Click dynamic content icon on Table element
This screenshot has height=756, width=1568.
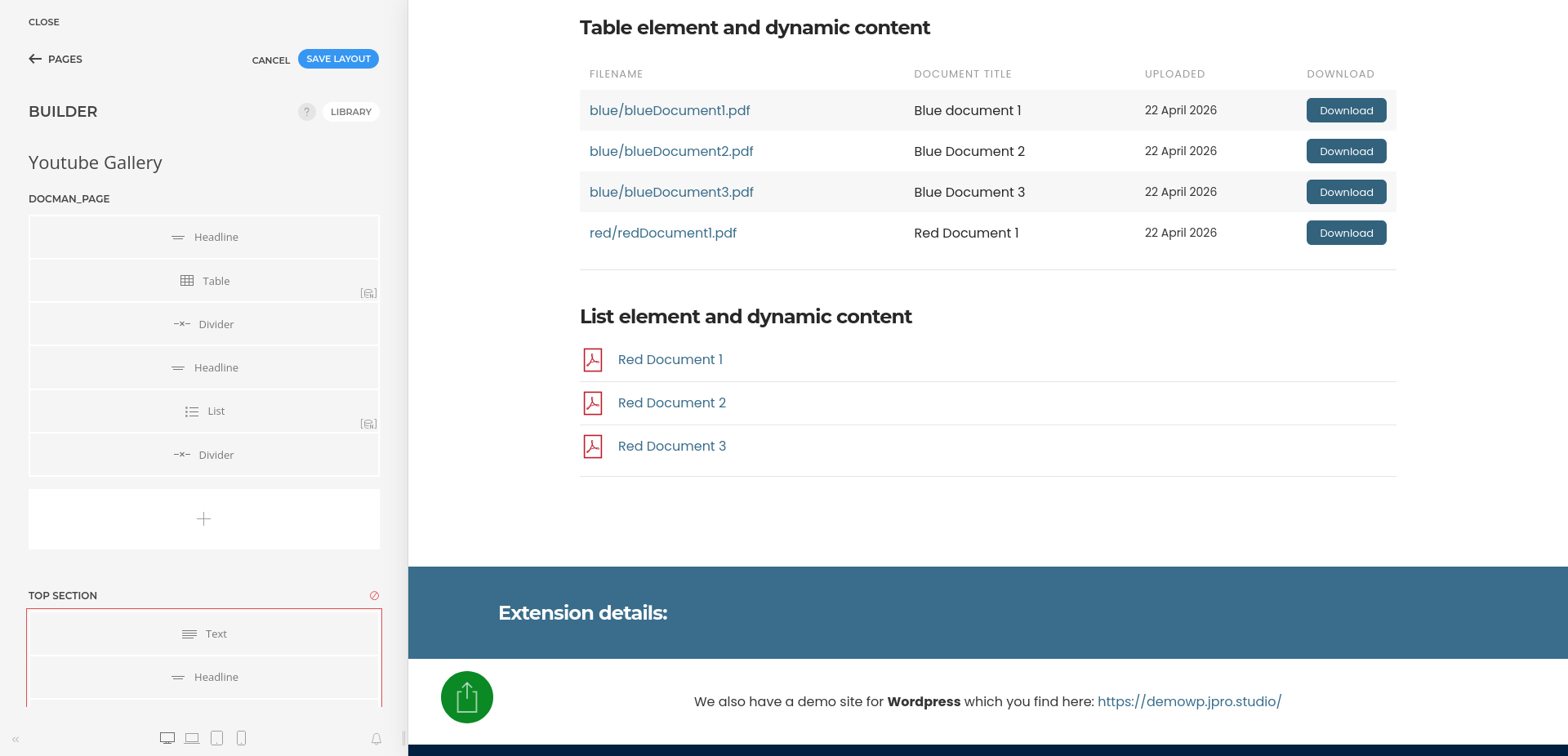click(x=369, y=293)
